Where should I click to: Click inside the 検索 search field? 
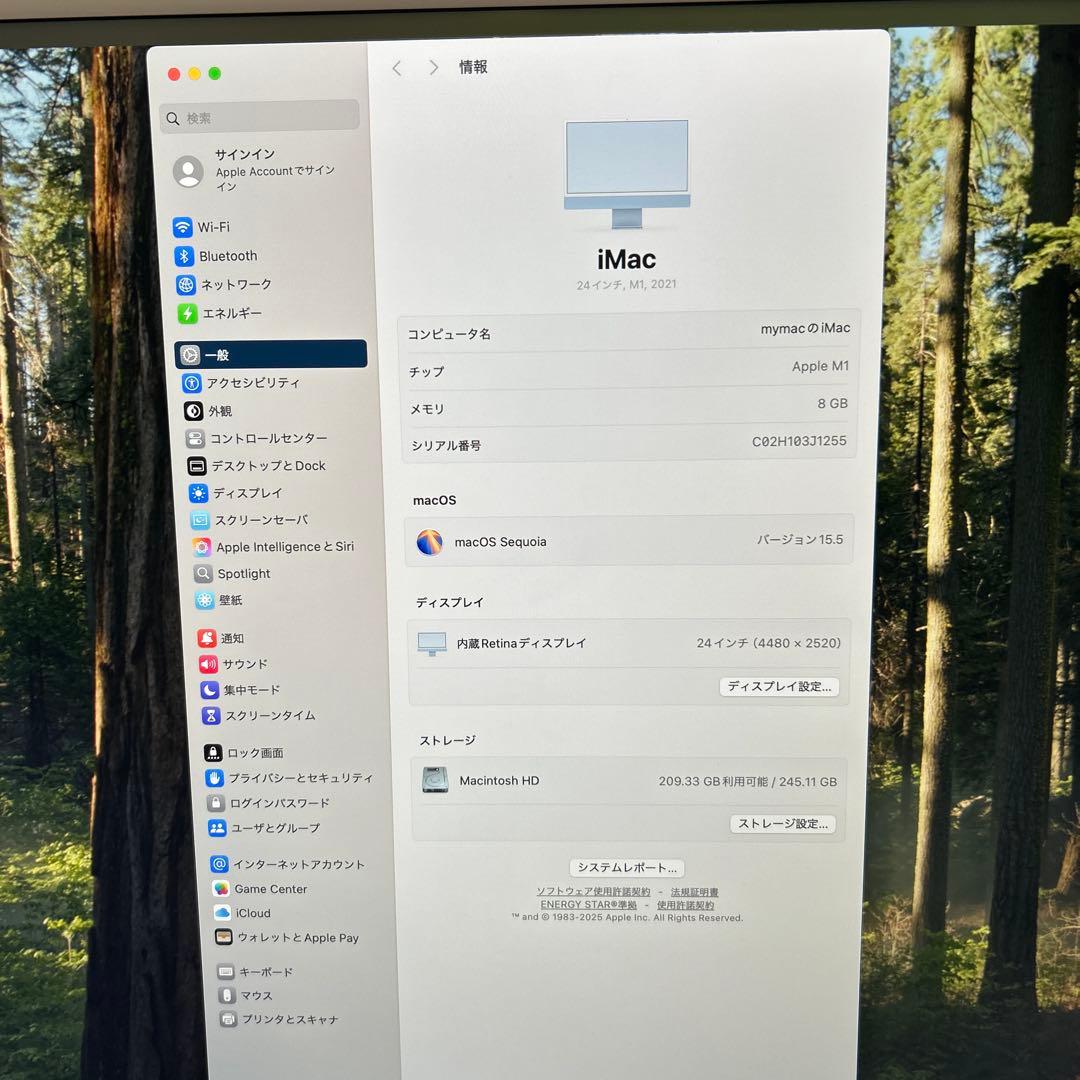259,115
